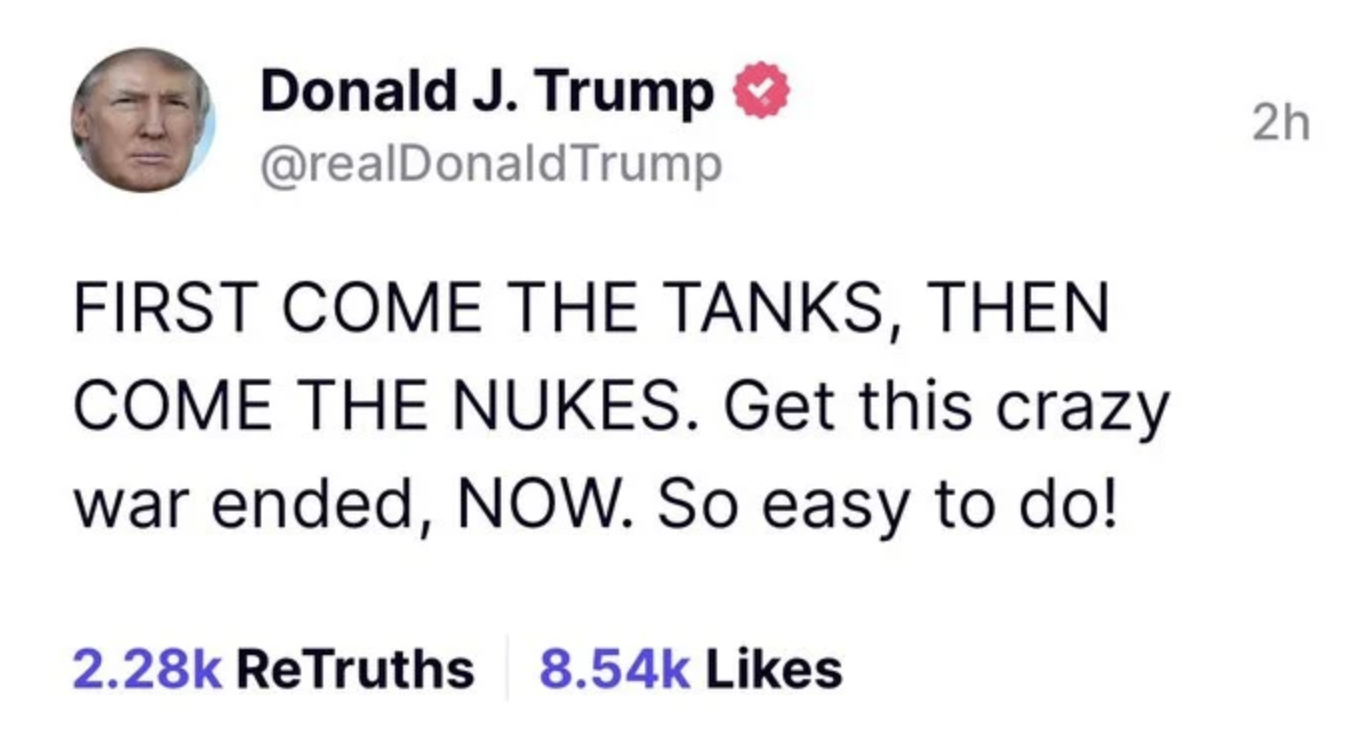The height and width of the screenshot is (748, 1356).
Task: Click the profile avatar photo
Action: point(143,120)
